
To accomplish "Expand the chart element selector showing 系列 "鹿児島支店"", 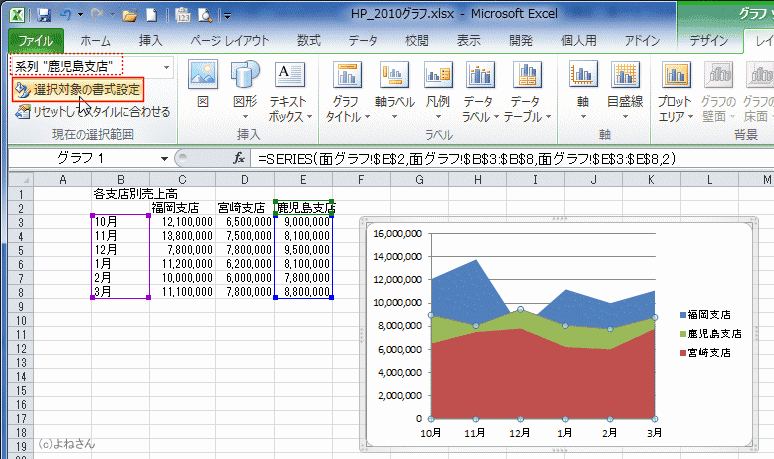I will [164, 65].
